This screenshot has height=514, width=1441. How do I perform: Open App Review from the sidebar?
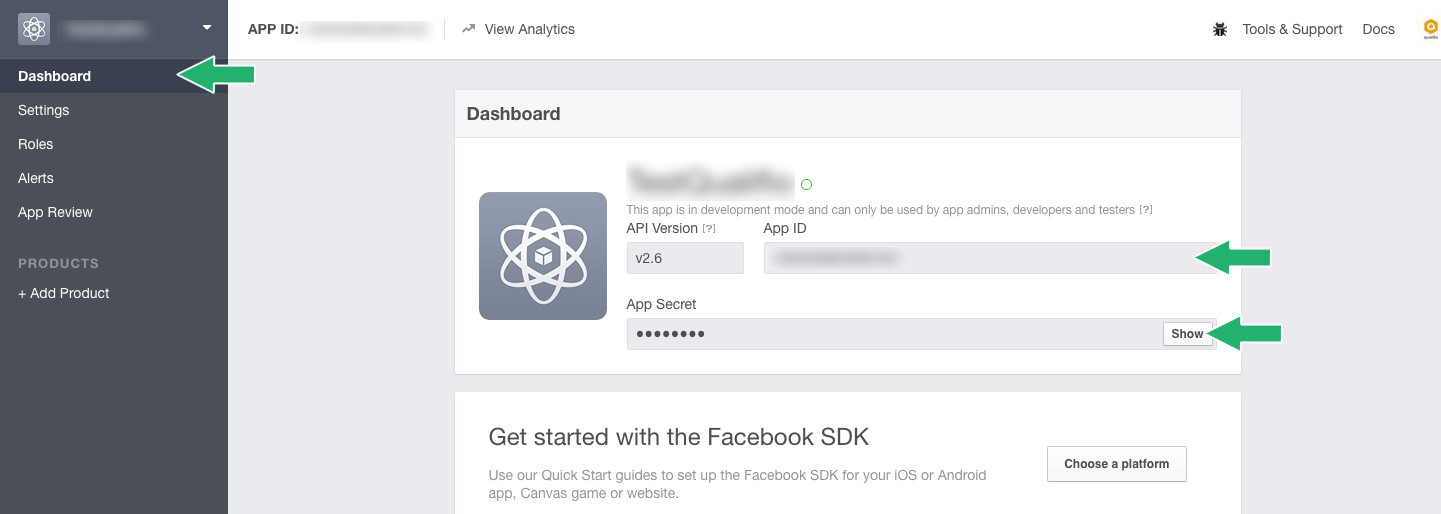(55, 212)
